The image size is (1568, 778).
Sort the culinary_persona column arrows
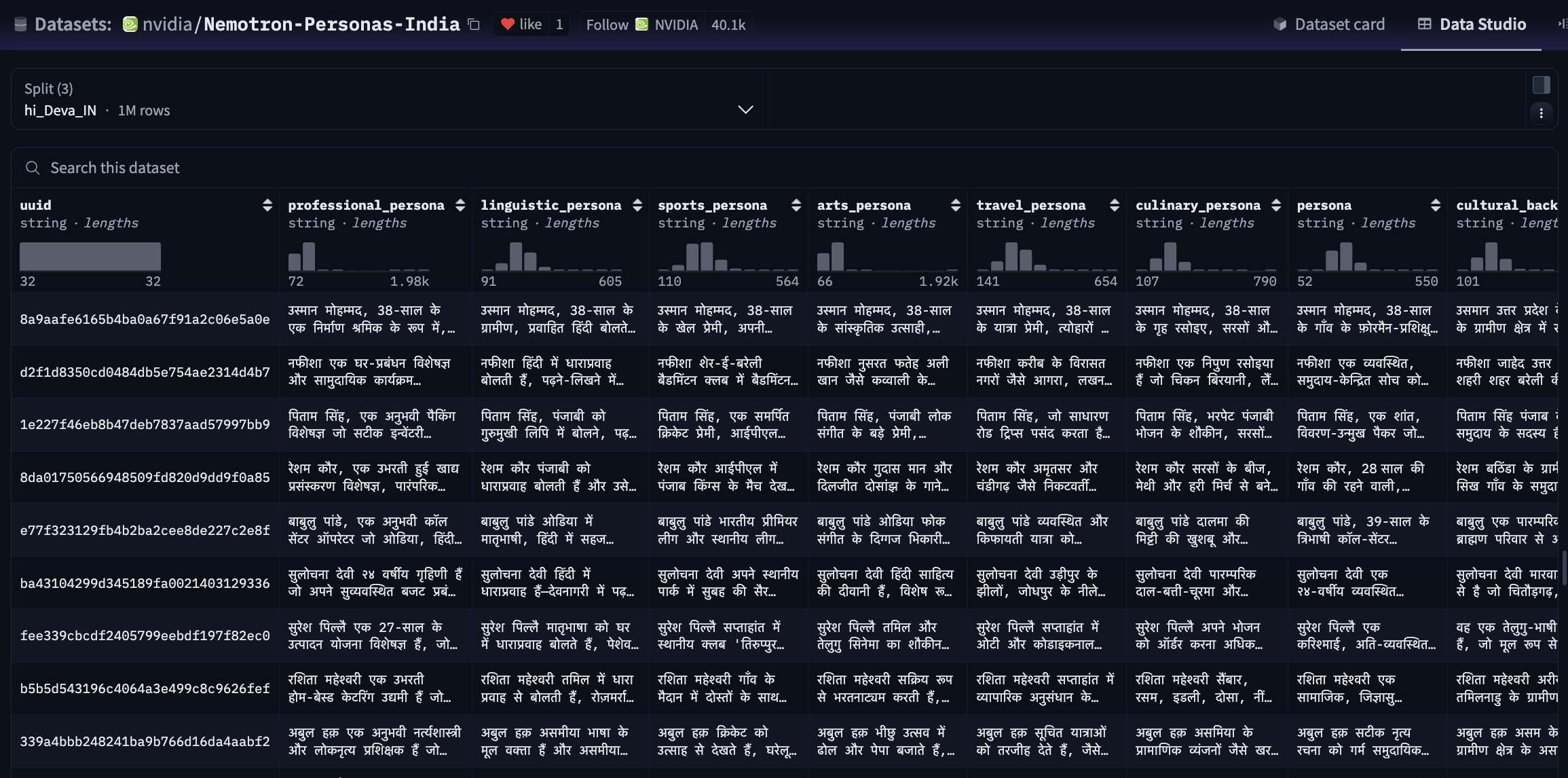(1275, 205)
